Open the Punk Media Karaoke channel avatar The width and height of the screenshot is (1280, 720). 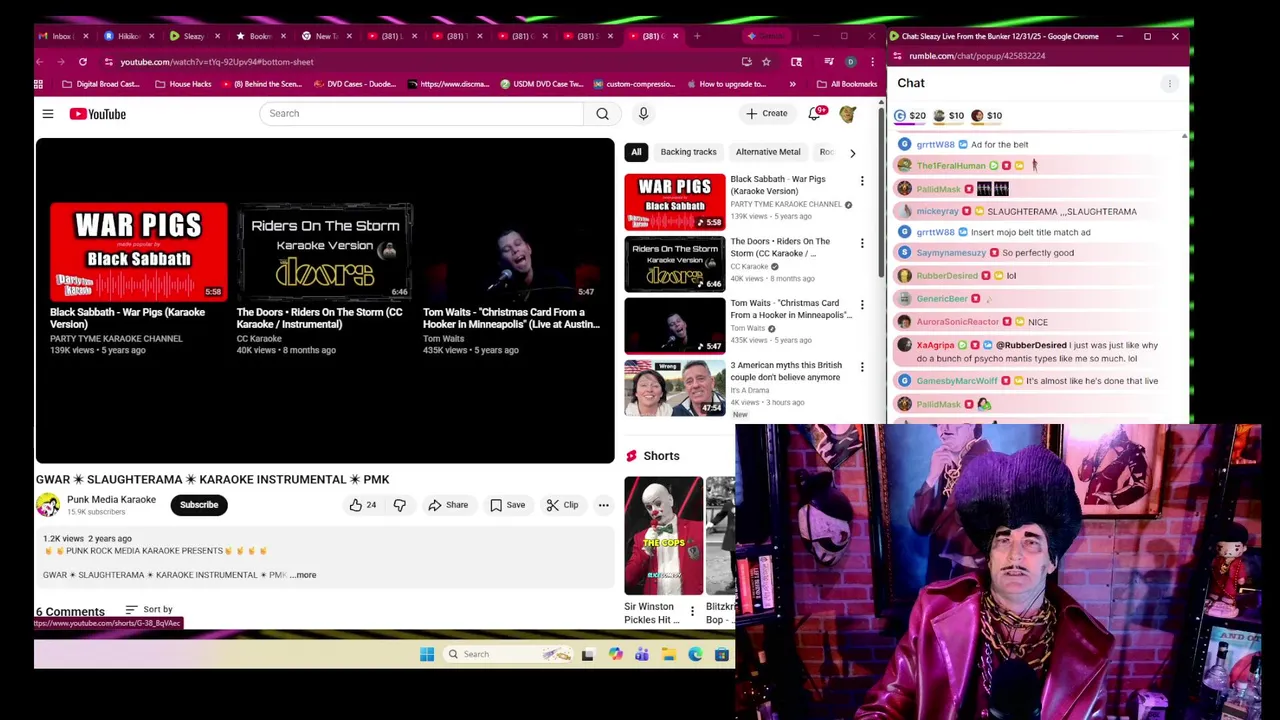(48, 505)
